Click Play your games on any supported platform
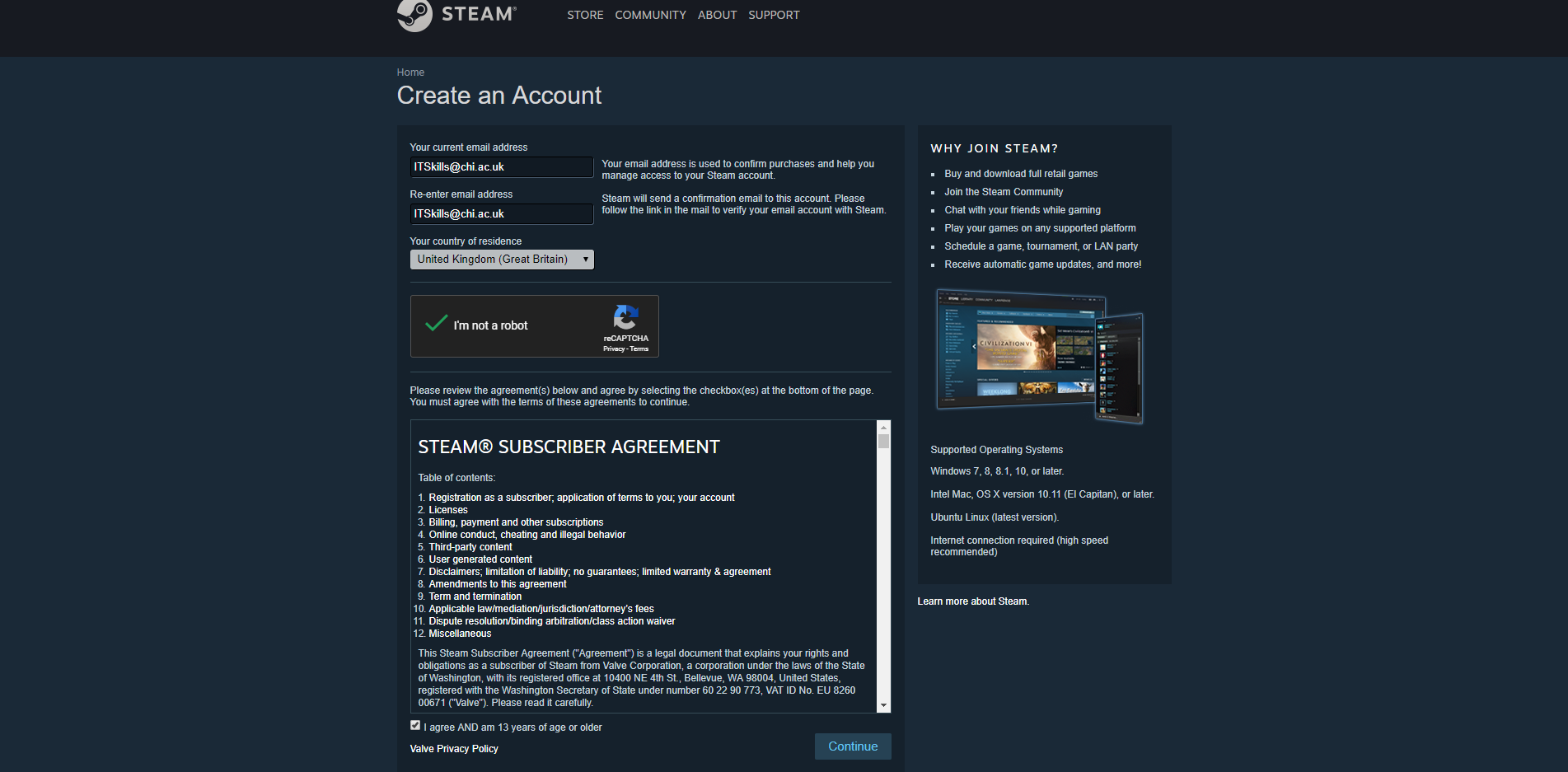This screenshot has height=772, width=1568. 1040,228
